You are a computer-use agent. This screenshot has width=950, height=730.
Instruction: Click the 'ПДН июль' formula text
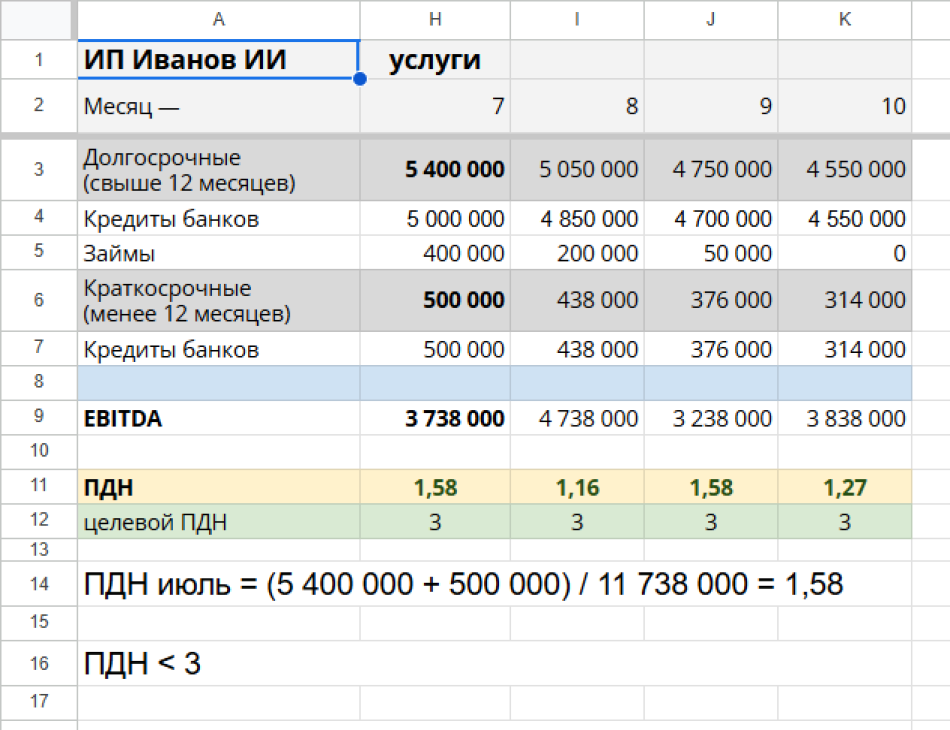[464, 584]
